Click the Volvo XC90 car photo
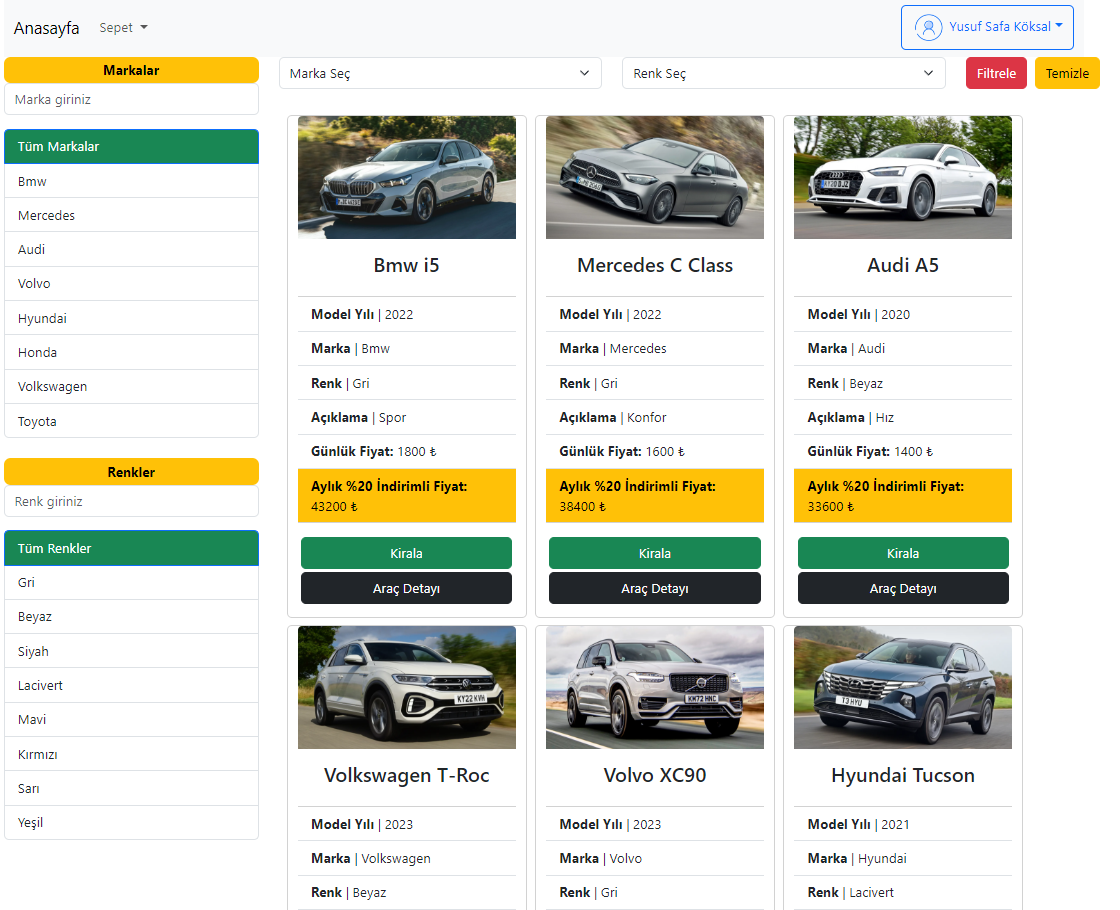 [x=654, y=687]
